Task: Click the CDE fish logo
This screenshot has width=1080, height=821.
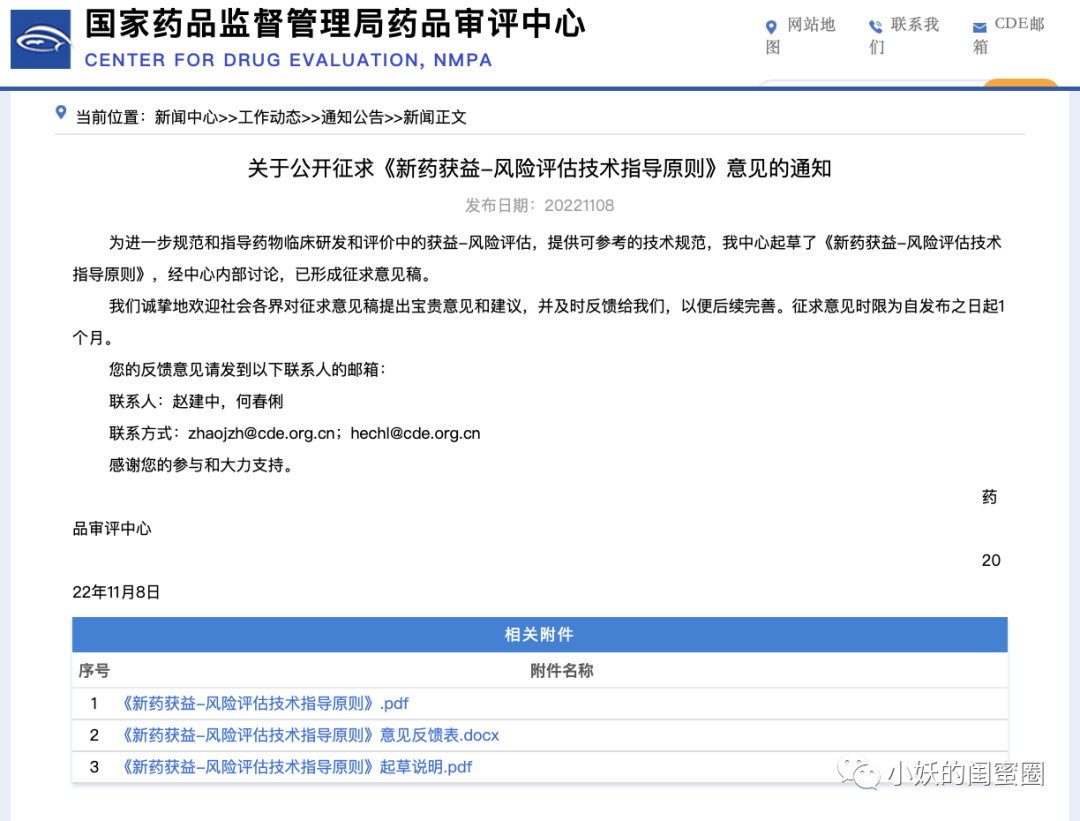Action: [41, 40]
